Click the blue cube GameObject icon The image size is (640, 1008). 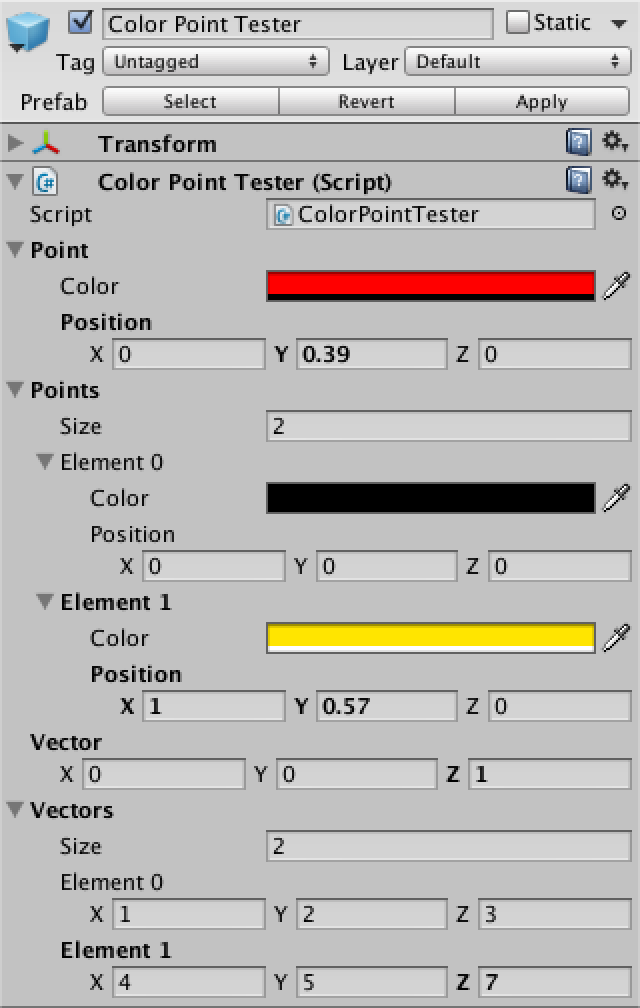(28, 34)
